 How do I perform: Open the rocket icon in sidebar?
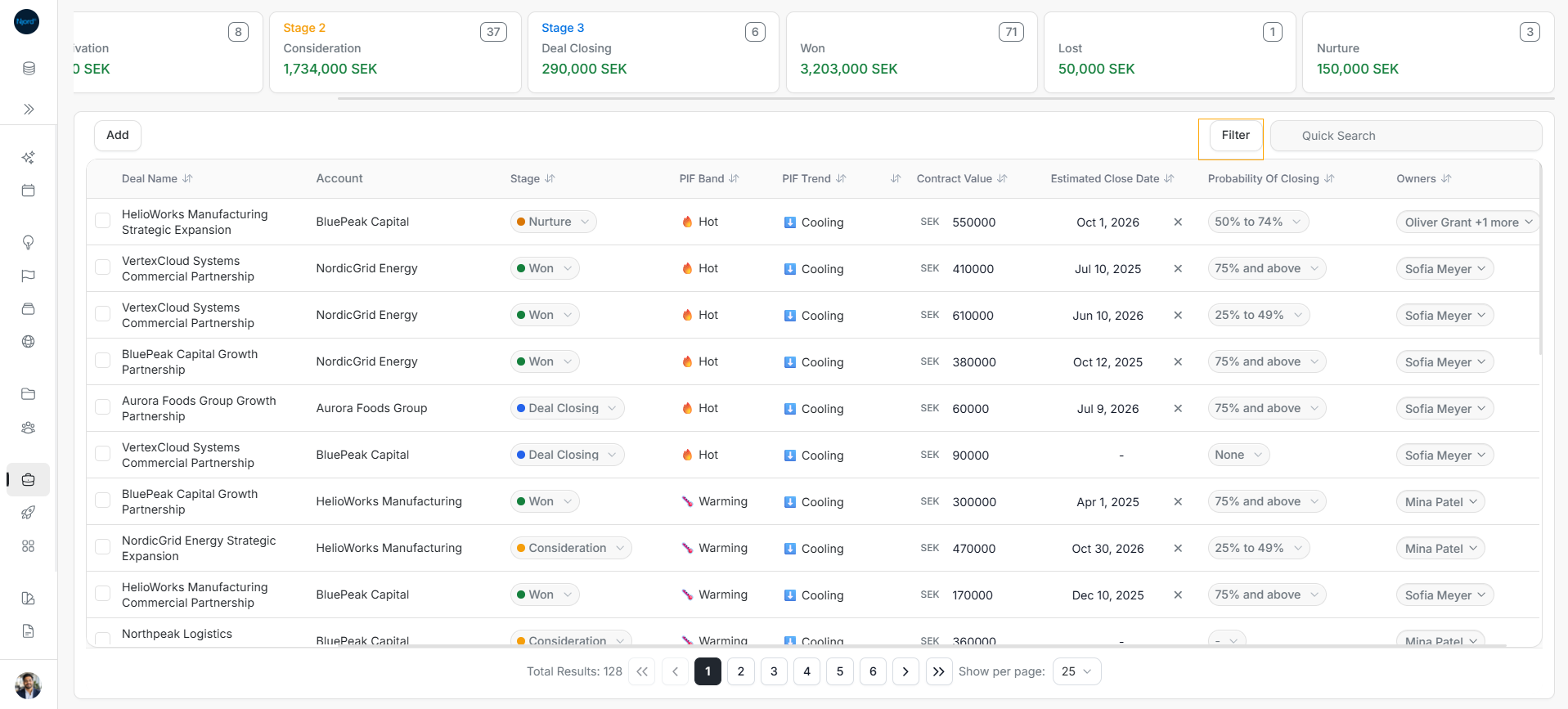click(29, 513)
